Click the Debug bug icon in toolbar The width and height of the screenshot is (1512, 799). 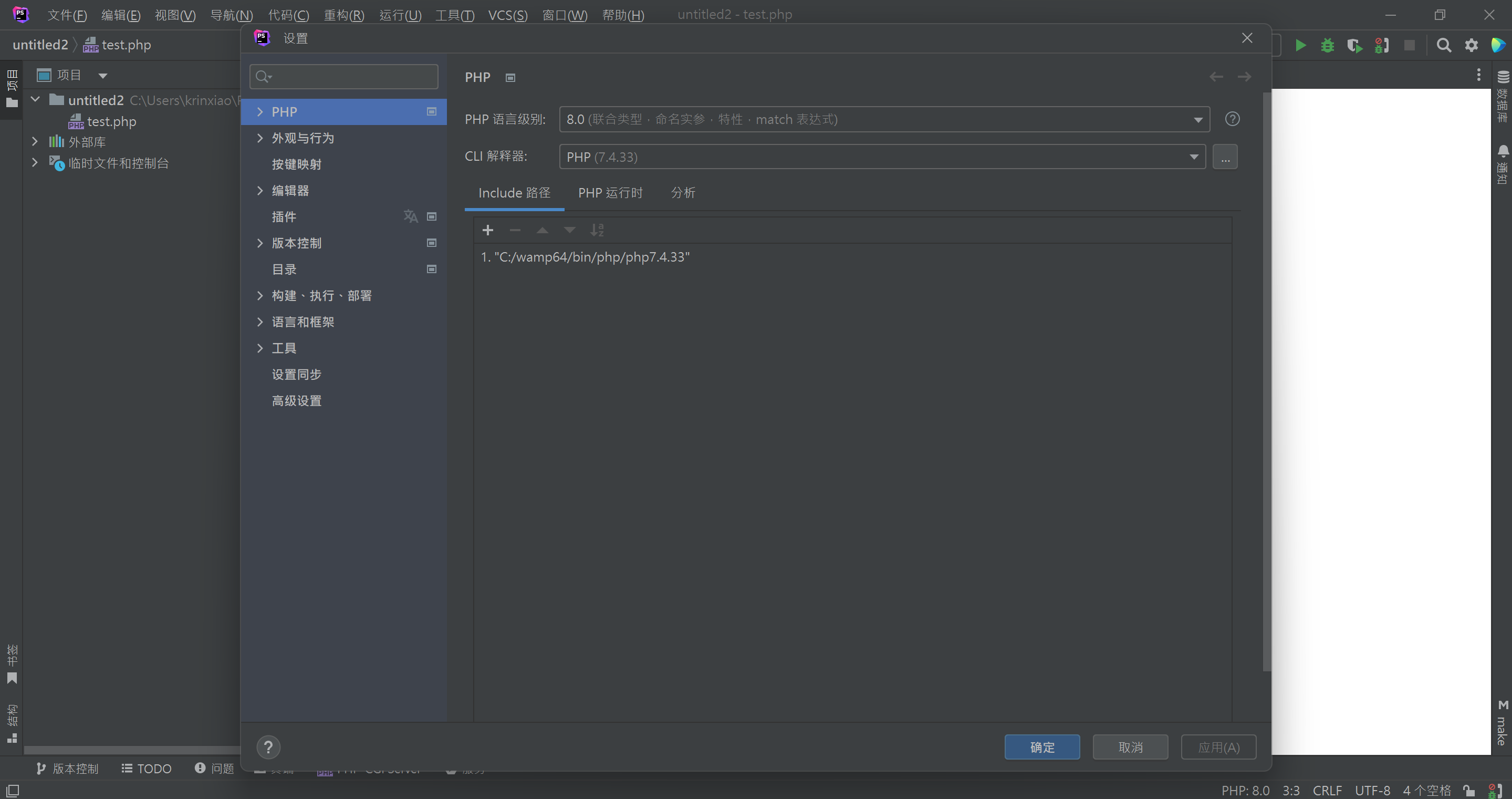coord(1327,45)
